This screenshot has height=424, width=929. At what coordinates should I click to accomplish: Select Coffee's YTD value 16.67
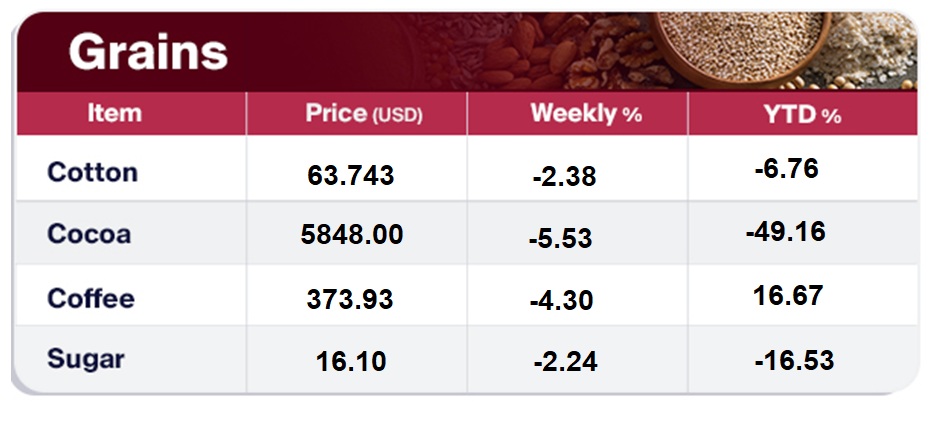pos(790,296)
